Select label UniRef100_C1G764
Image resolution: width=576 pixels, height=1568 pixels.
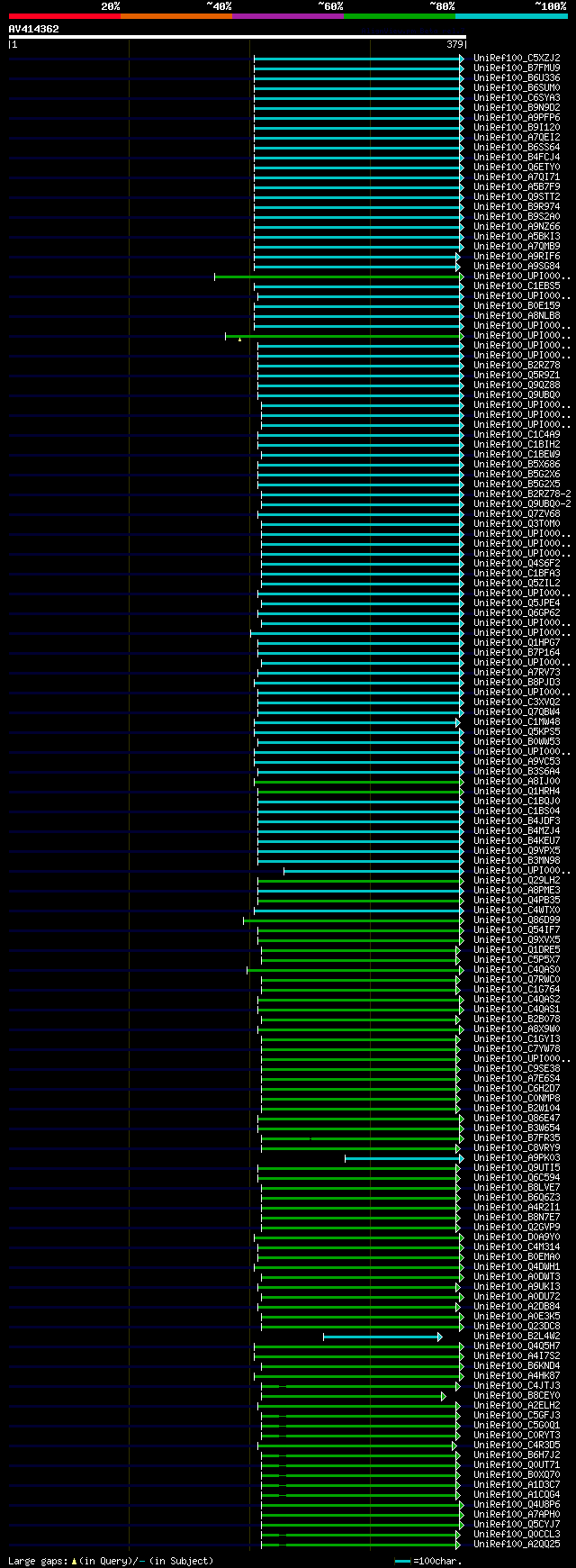(517, 990)
